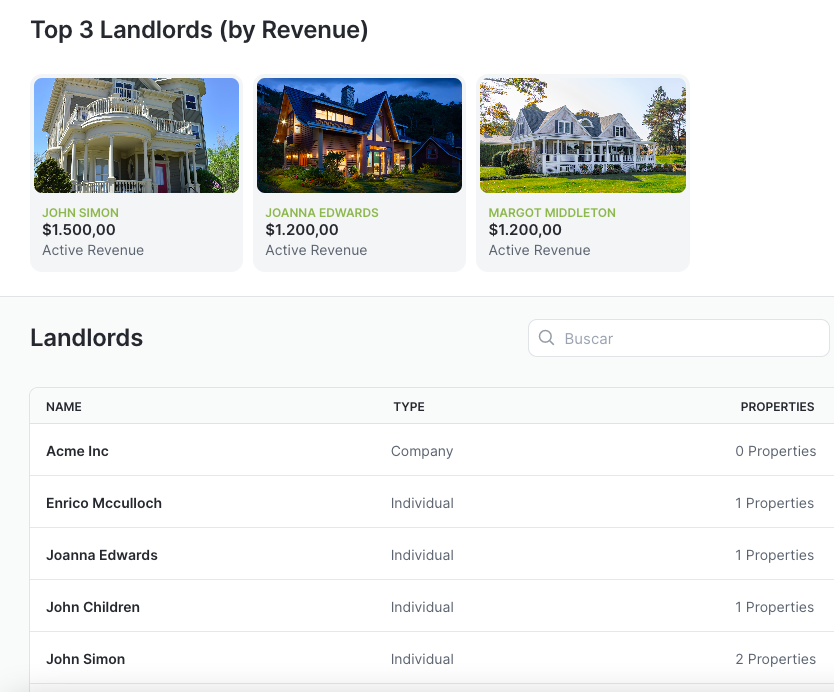Click the Top 3 Landlords heading
This screenshot has height=692, width=834.
click(199, 30)
